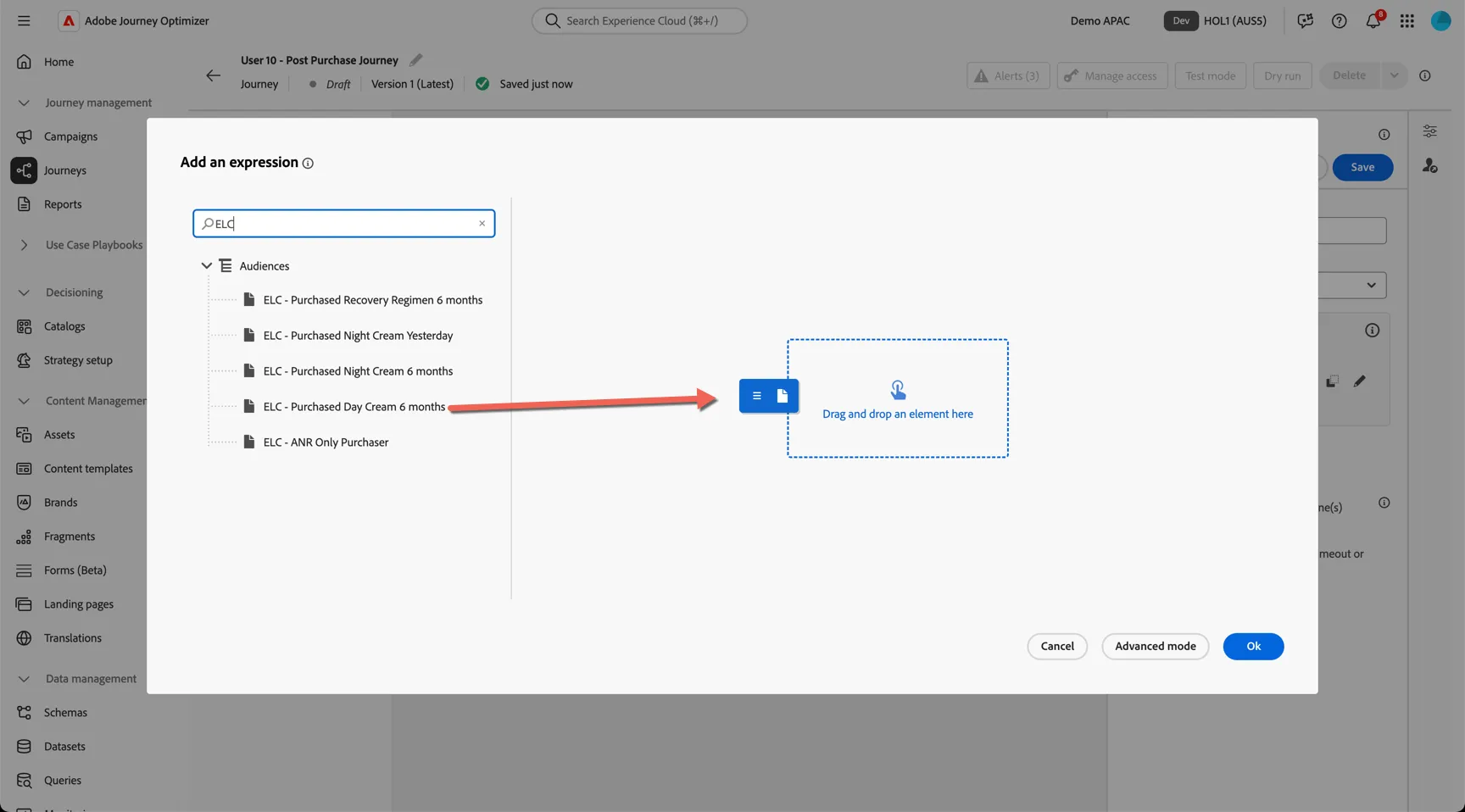The height and width of the screenshot is (812, 1465).
Task: Open the hamburger navigation menu
Action: point(24,20)
